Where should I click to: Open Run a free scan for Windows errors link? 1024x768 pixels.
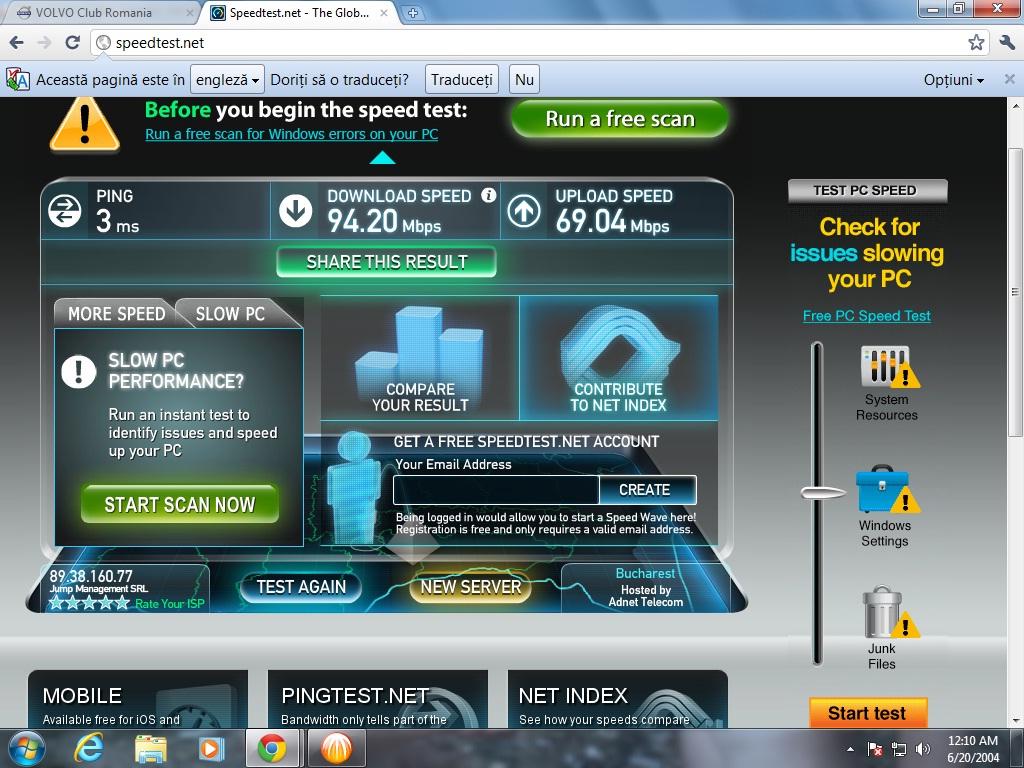pyautogui.click(x=291, y=134)
